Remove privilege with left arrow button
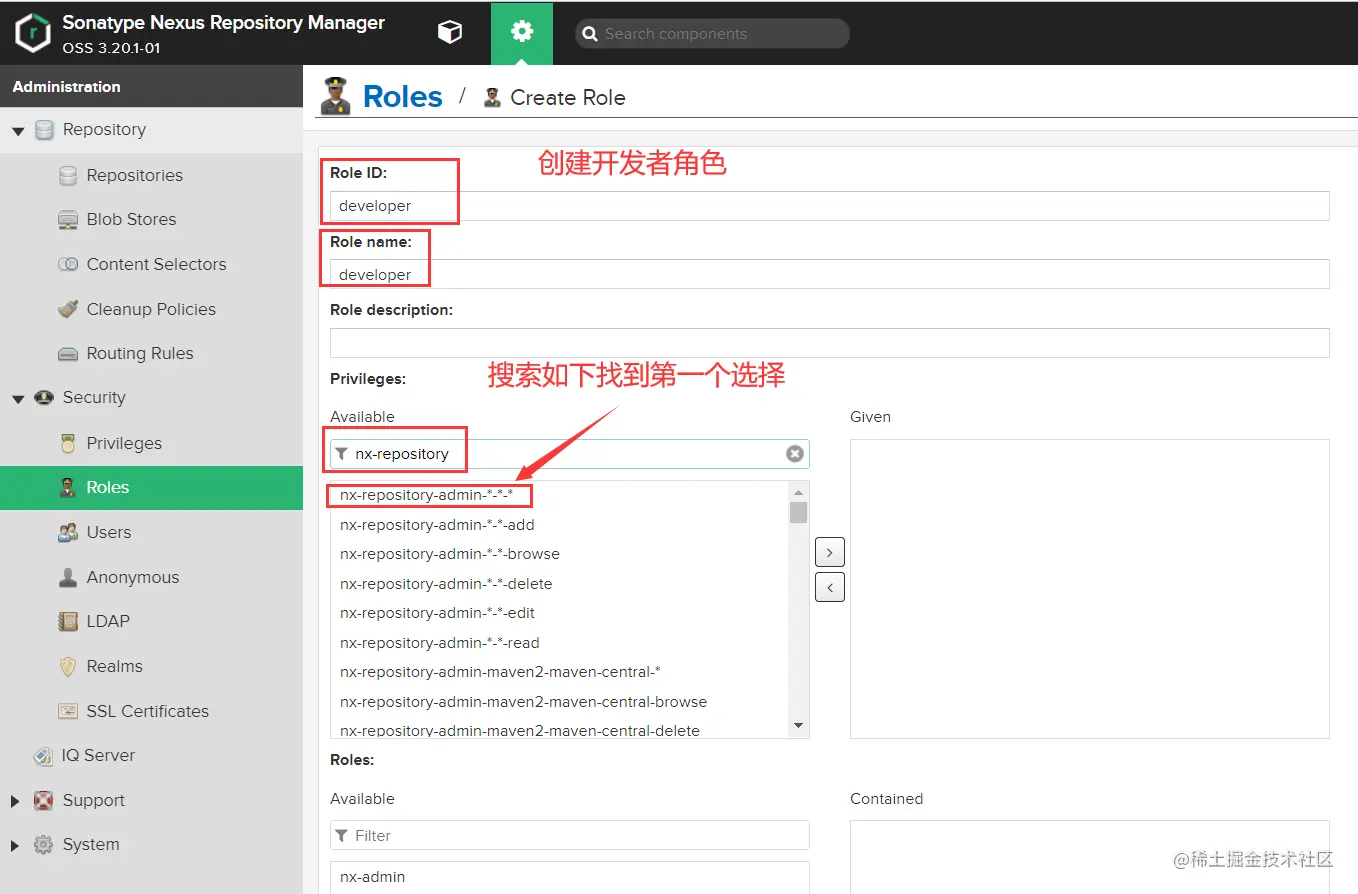This screenshot has width=1358, height=894. coord(830,587)
